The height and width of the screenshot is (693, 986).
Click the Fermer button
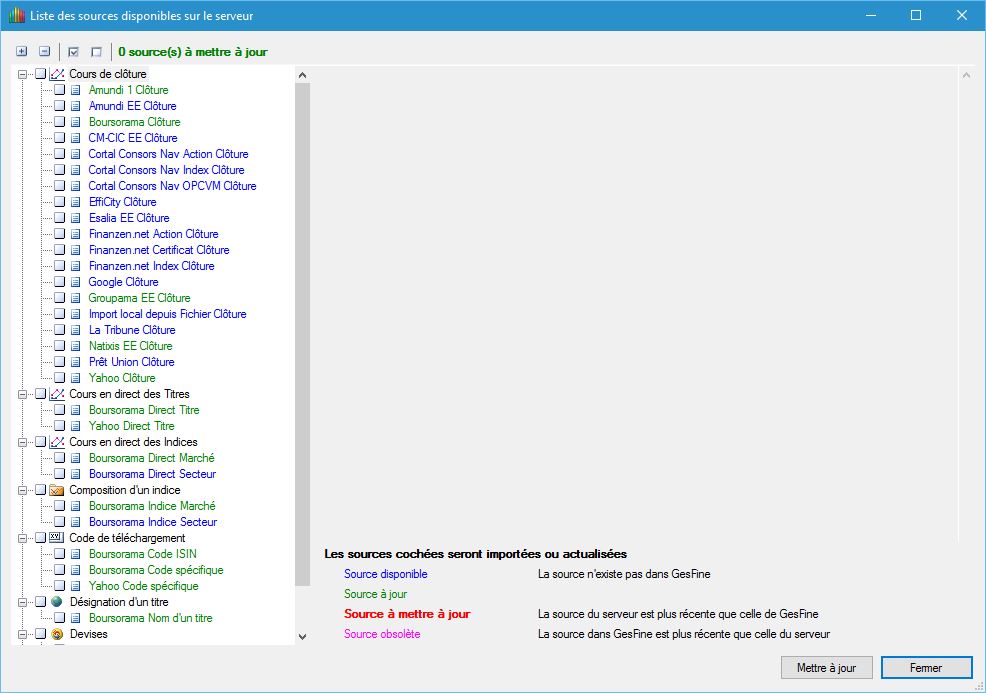point(926,667)
